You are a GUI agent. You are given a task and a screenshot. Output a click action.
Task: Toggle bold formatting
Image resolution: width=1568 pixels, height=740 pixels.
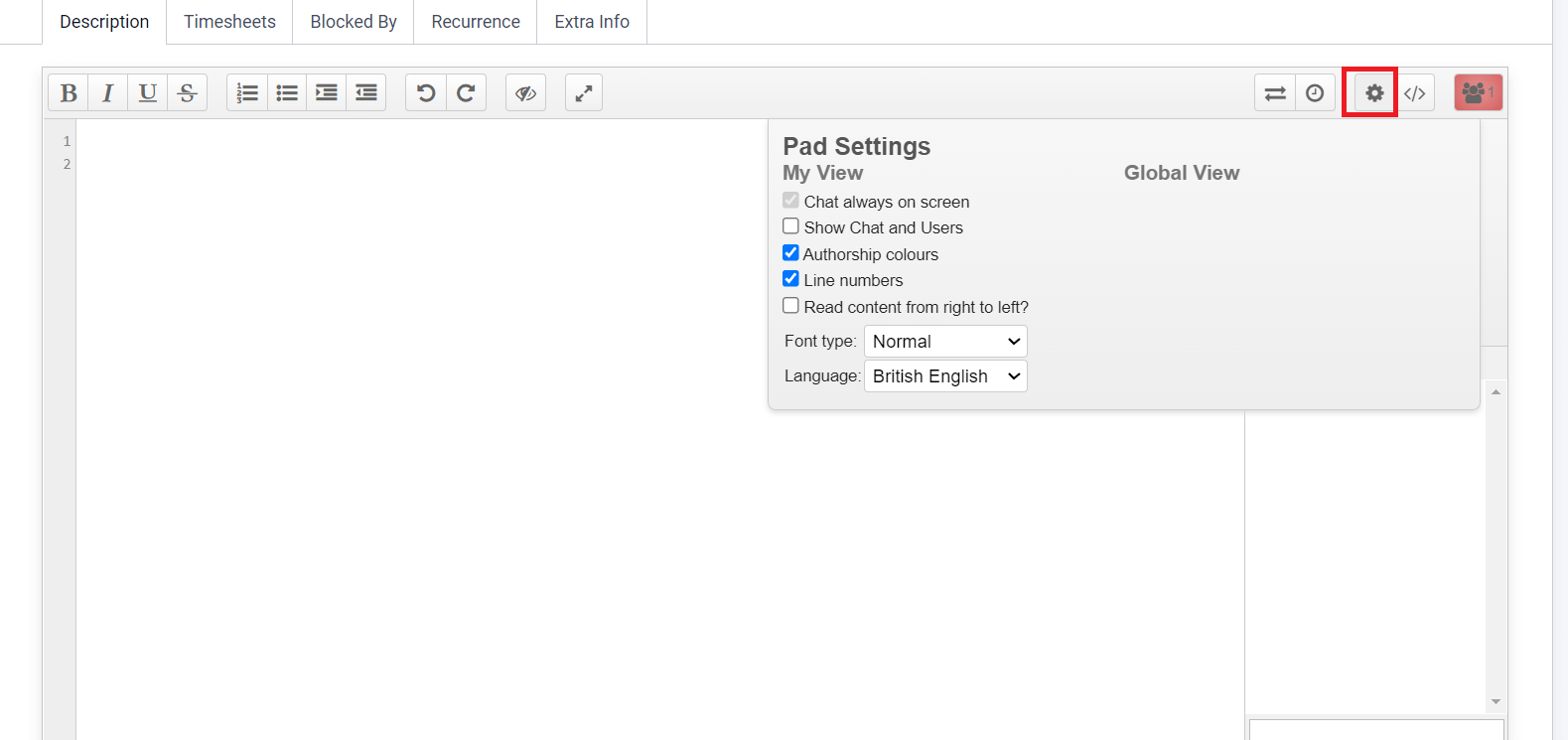[69, 93]
